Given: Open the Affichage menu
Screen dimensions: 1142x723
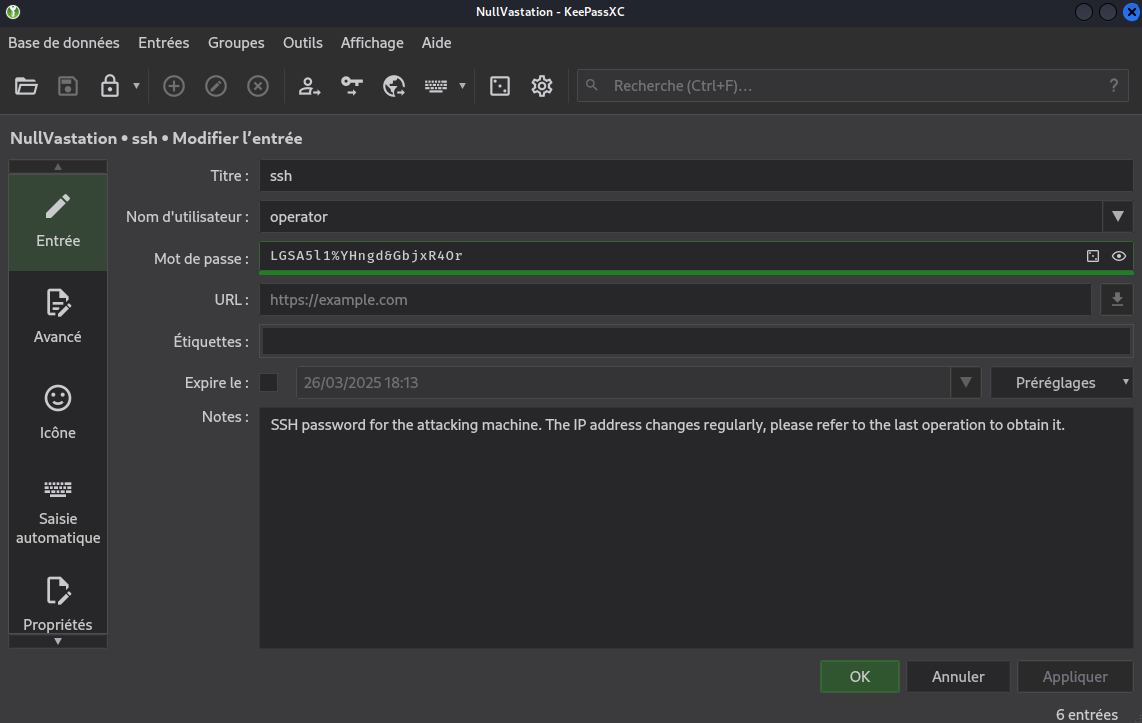Looking at the screenshot, I should 372,43.
